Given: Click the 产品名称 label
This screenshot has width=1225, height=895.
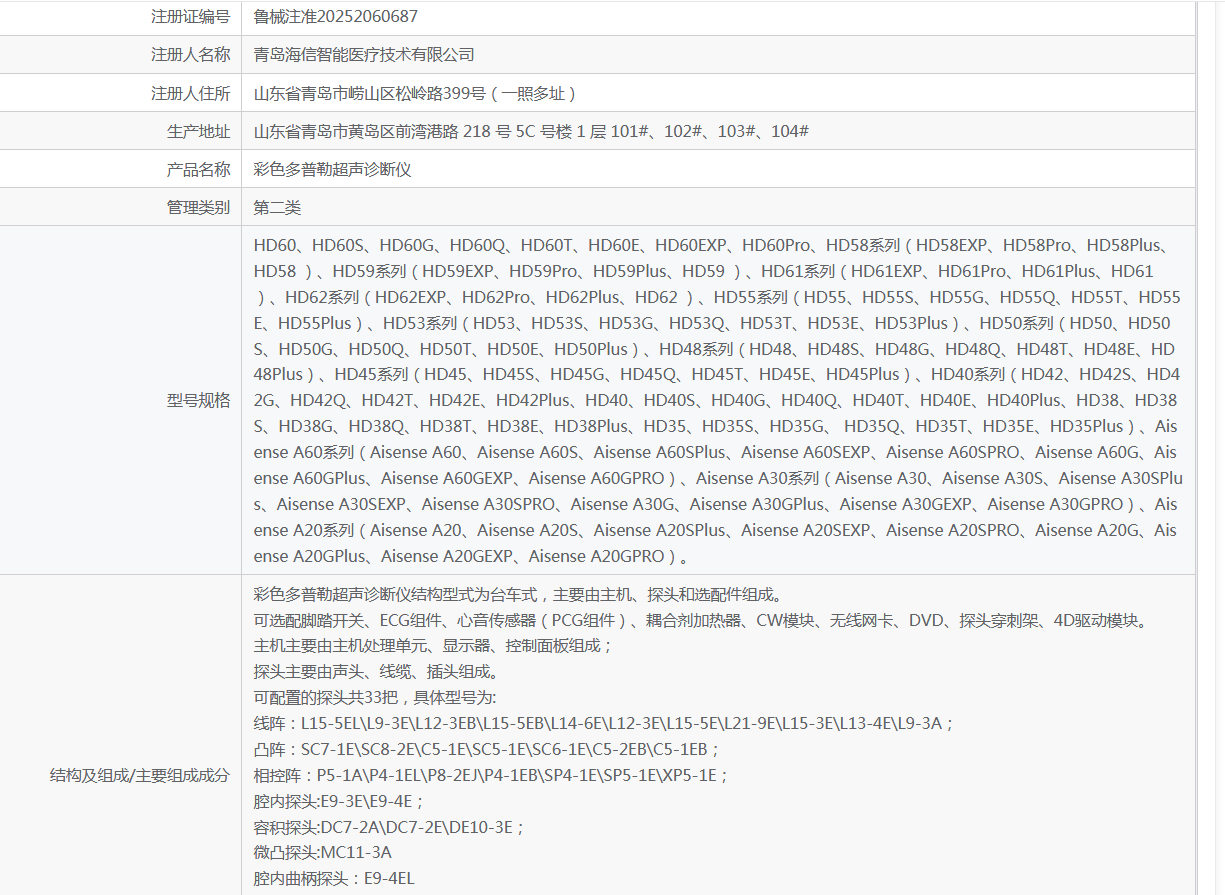Looking at the screenshot, I should 198,169.
